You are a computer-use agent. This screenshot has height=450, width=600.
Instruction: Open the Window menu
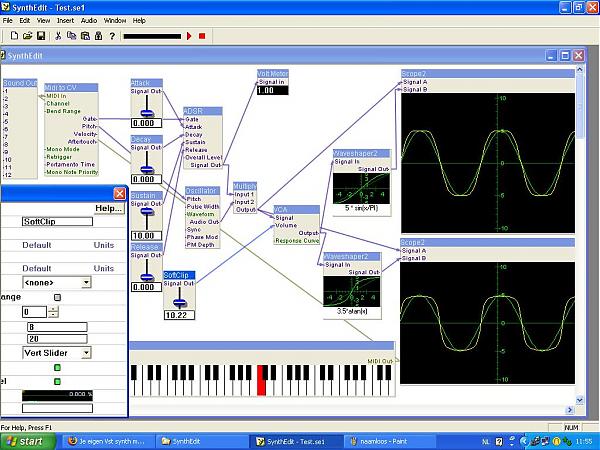click(x=115, y=21)
